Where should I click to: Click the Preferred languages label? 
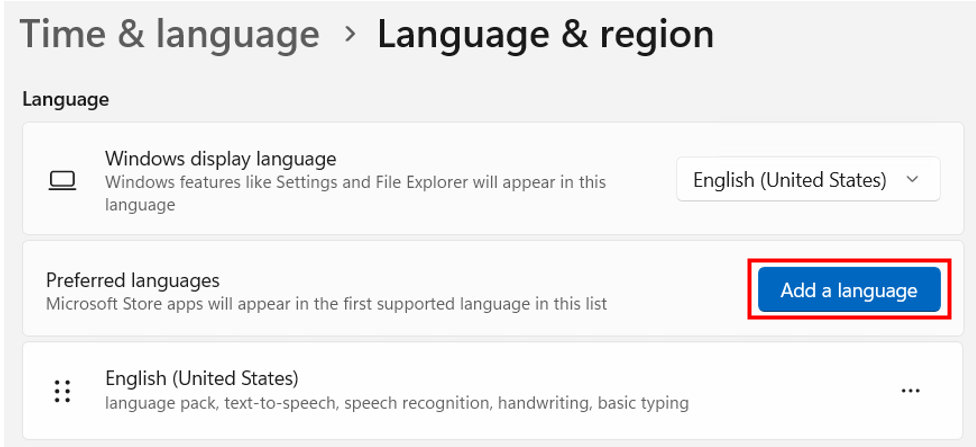(132, 280)
